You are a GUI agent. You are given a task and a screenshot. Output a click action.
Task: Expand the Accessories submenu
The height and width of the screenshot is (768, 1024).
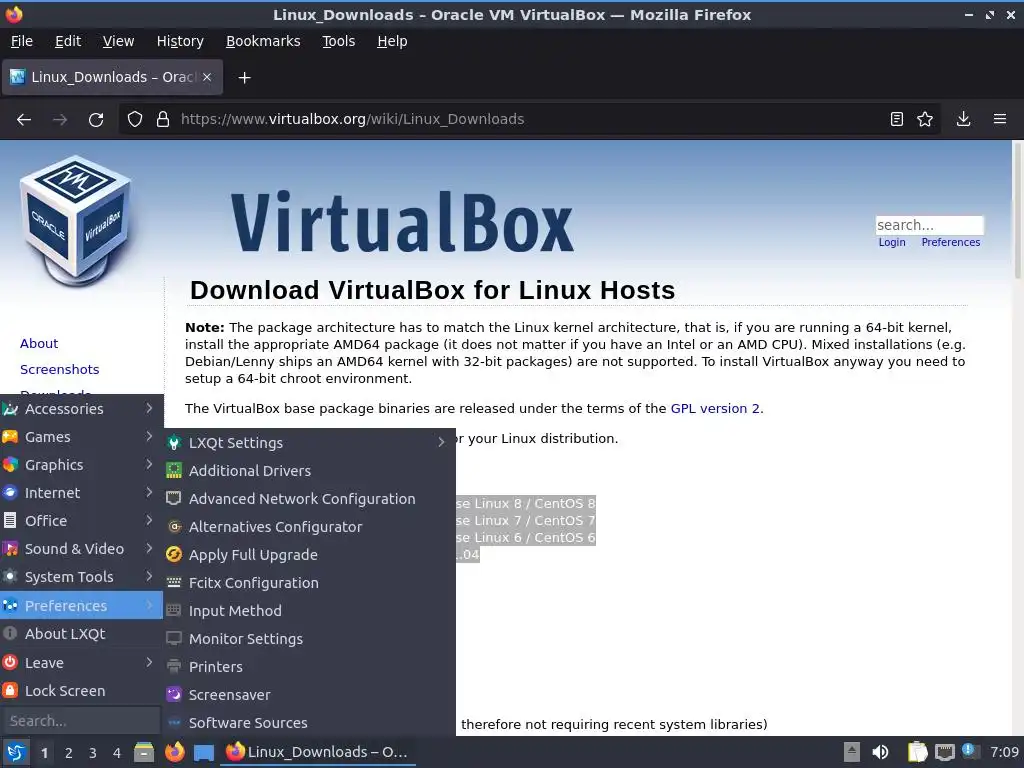(x=81, y=409)
